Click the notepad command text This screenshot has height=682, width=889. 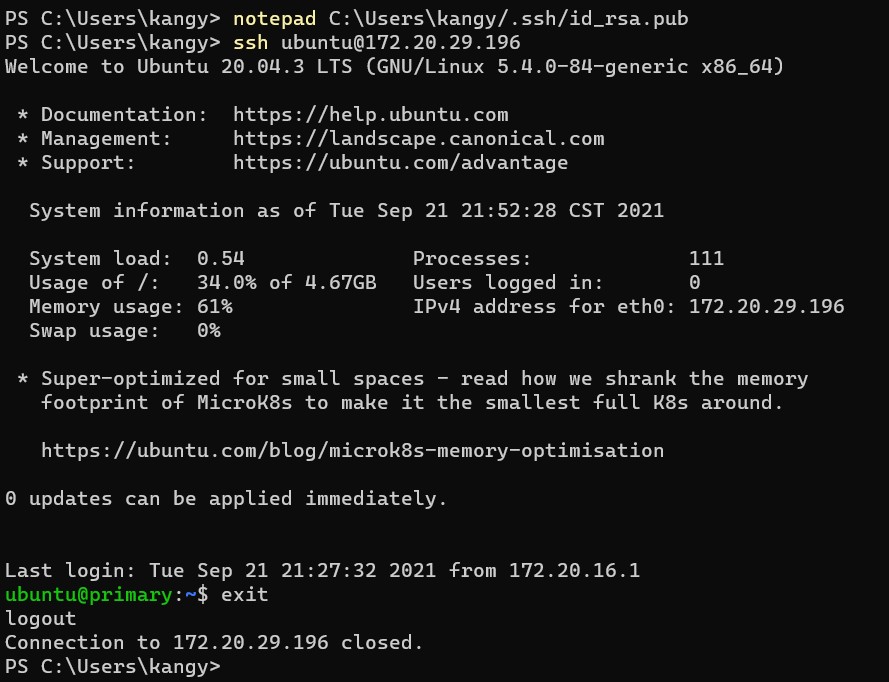point(274,19)
